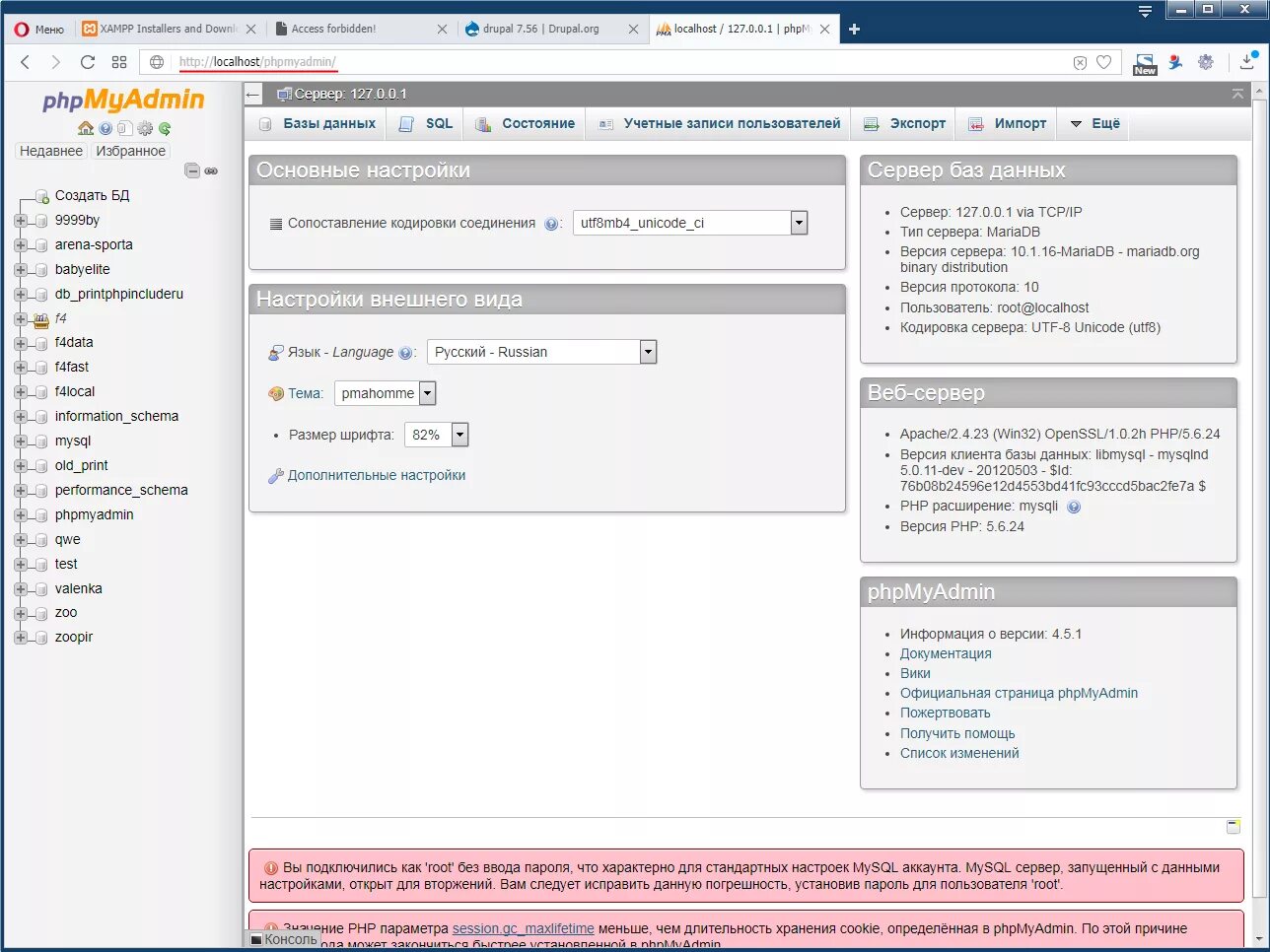Select the babyelite database in tree

[83, 269]
